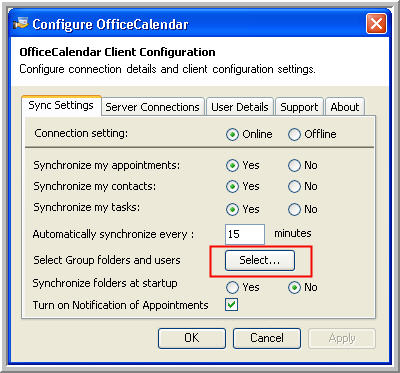Open the User Details tab
The width and height of the screenshot is (400, 373).
240,107
